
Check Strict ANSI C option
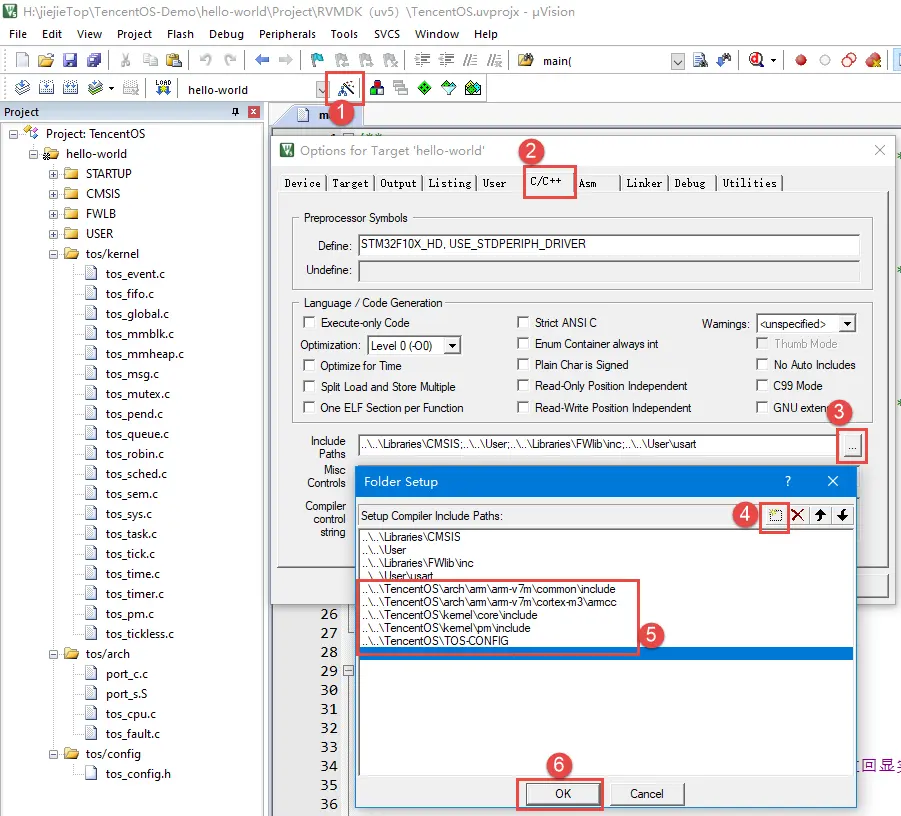click(x=523, y=322)
